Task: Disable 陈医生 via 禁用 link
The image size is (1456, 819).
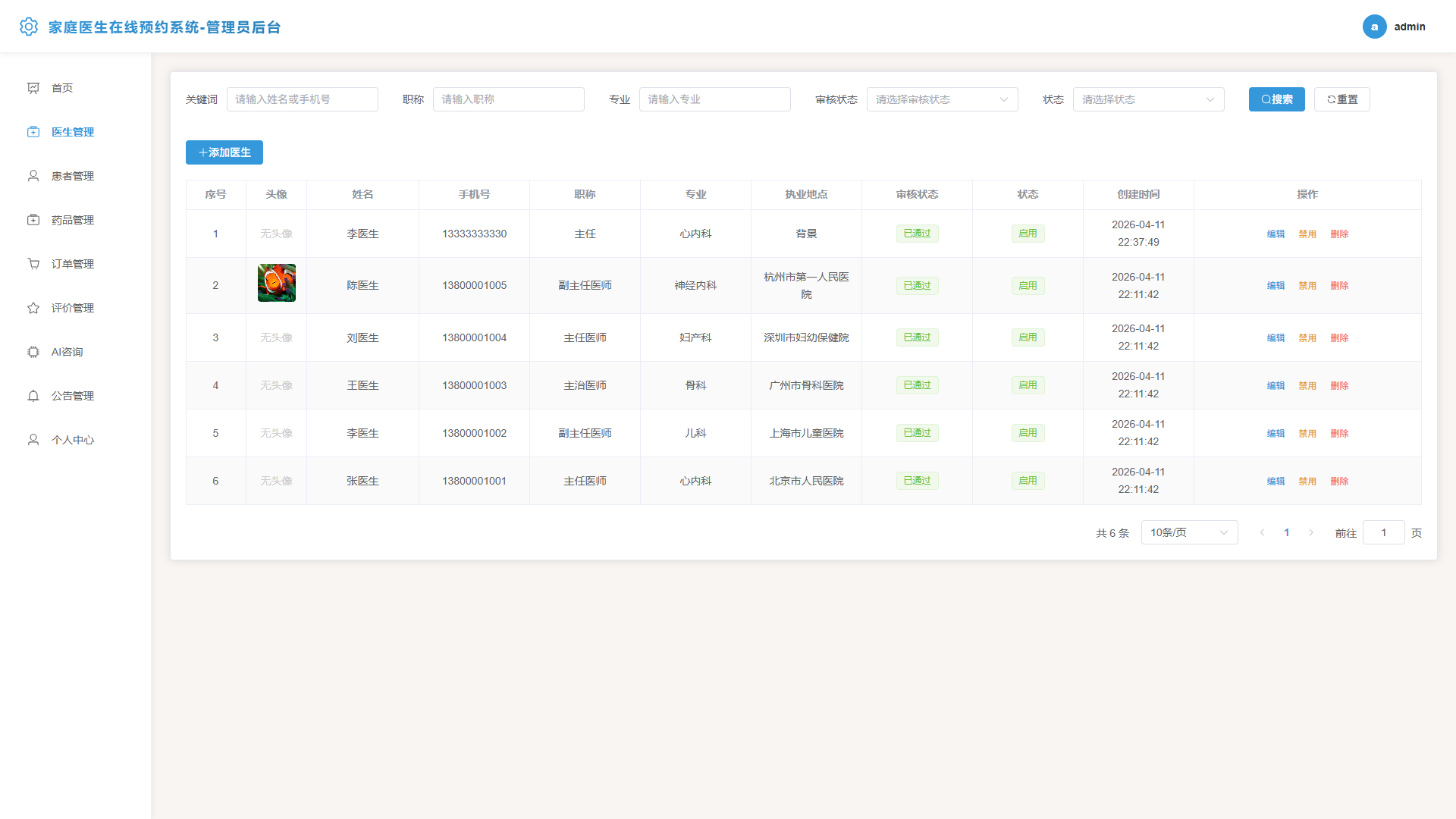Action: (1307, 286)
